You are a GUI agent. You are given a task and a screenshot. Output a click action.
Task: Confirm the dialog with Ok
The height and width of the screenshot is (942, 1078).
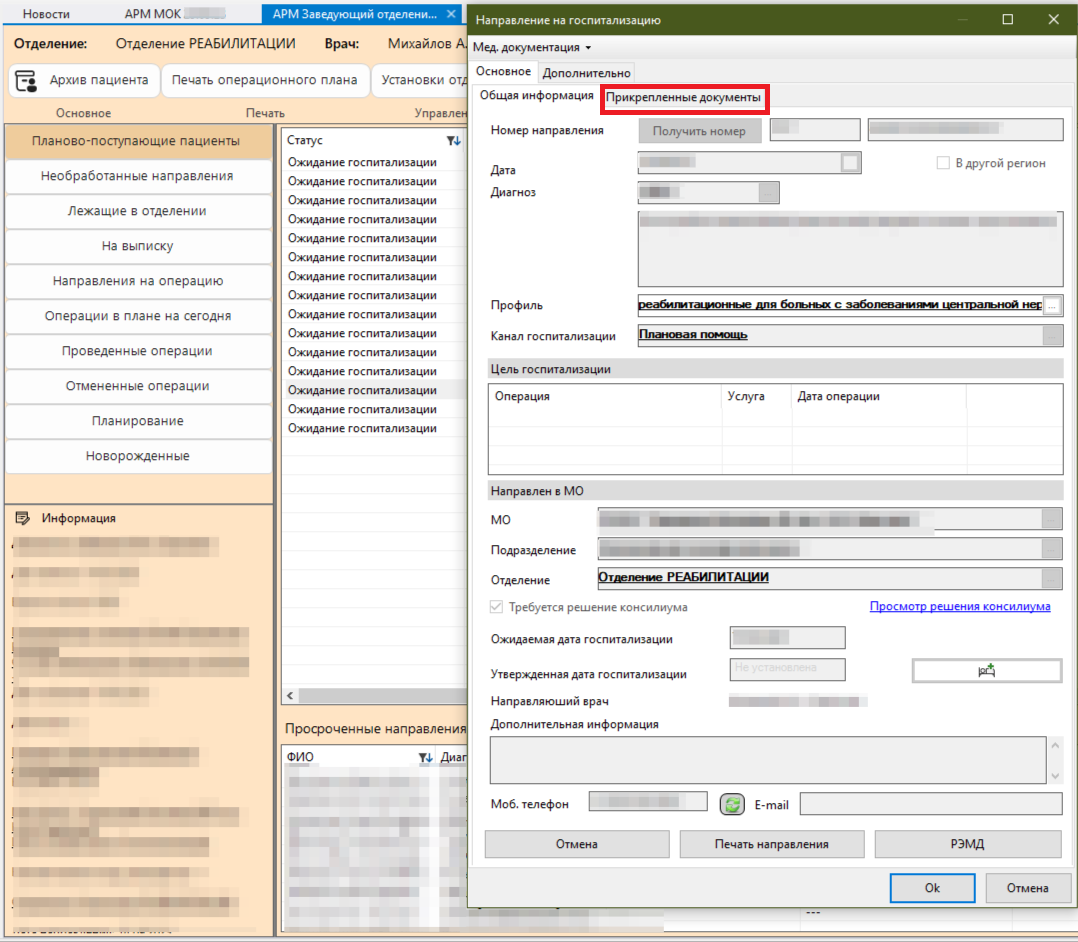click(x=932, y=888)
